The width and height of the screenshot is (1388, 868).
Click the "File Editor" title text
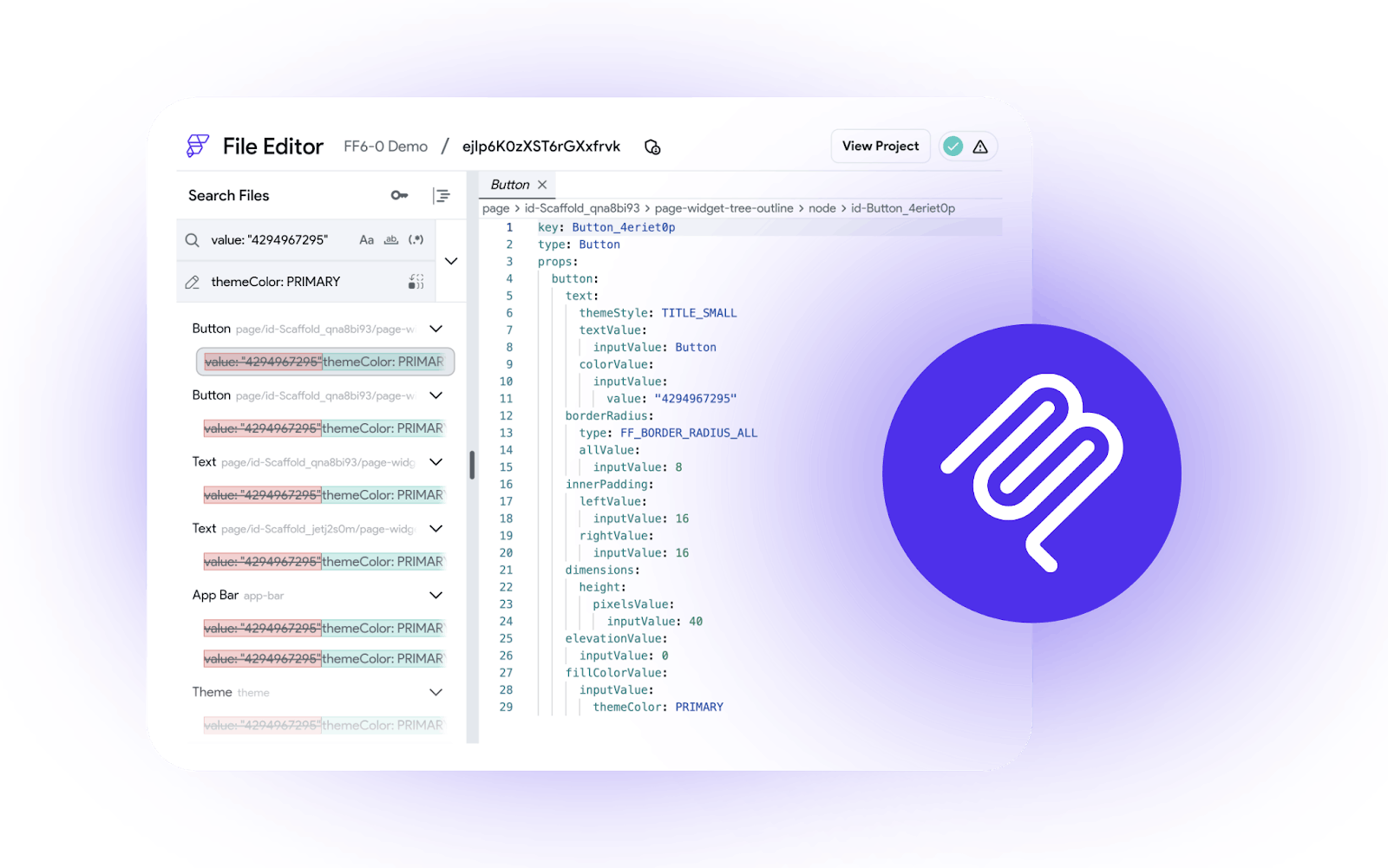(273, 147)
